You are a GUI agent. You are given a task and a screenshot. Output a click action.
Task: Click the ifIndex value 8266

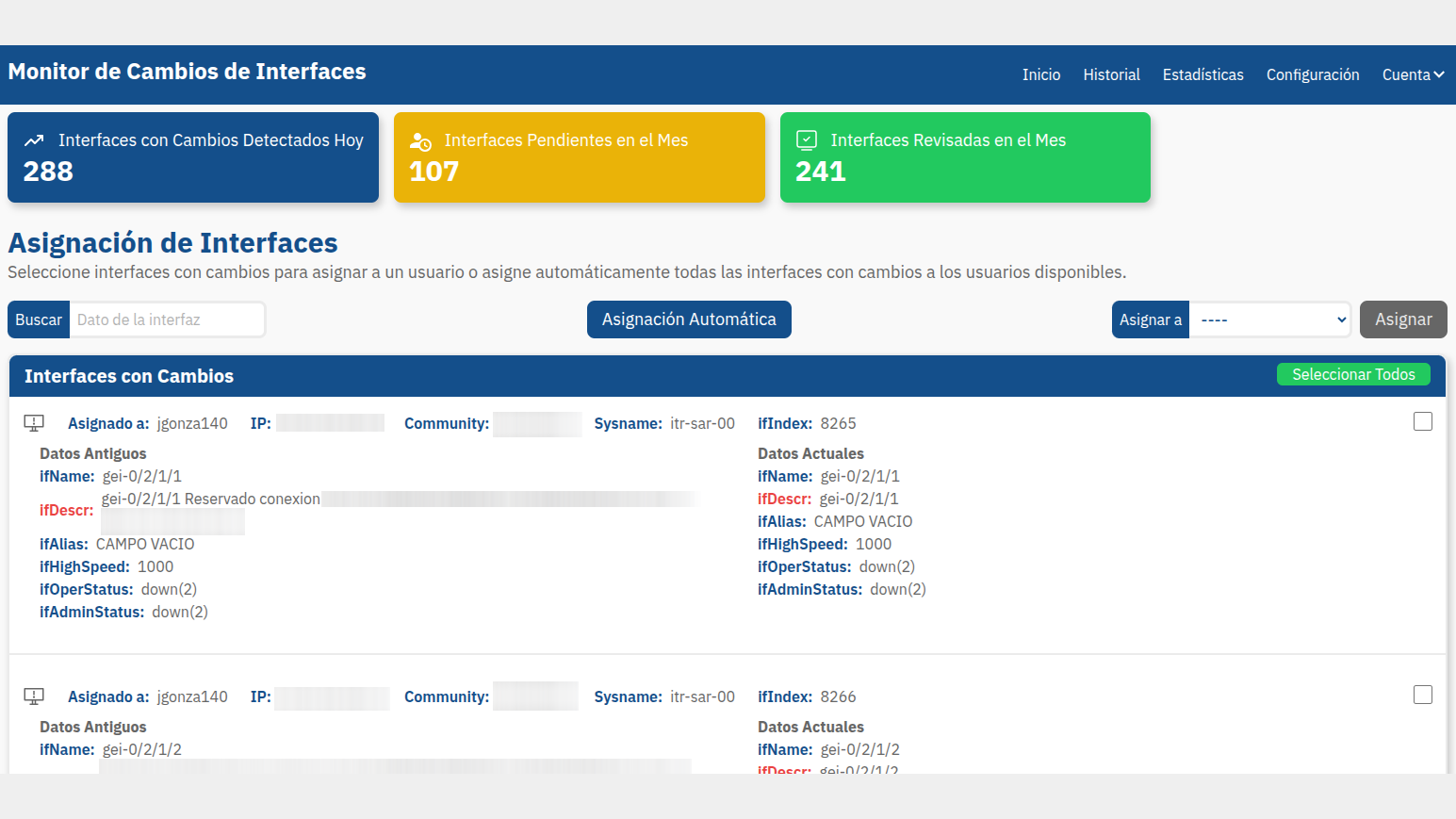(x=838, y=696)
